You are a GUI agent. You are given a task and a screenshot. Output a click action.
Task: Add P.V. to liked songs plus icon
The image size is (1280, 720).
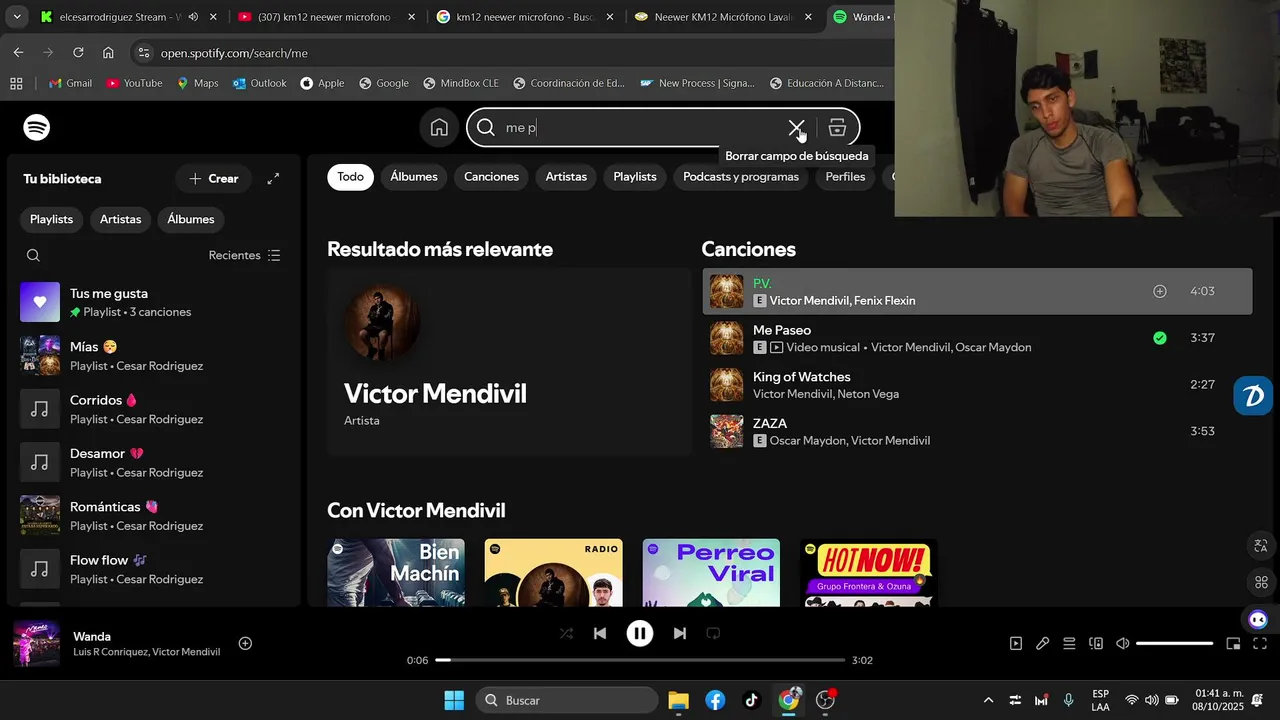tap(1160, 291)
